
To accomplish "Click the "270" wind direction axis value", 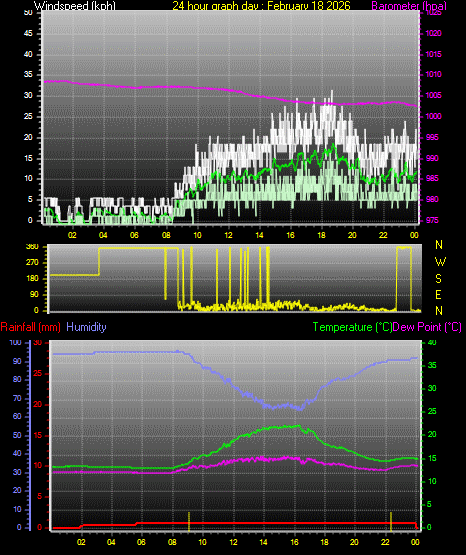I will click(x=32, y=263).
